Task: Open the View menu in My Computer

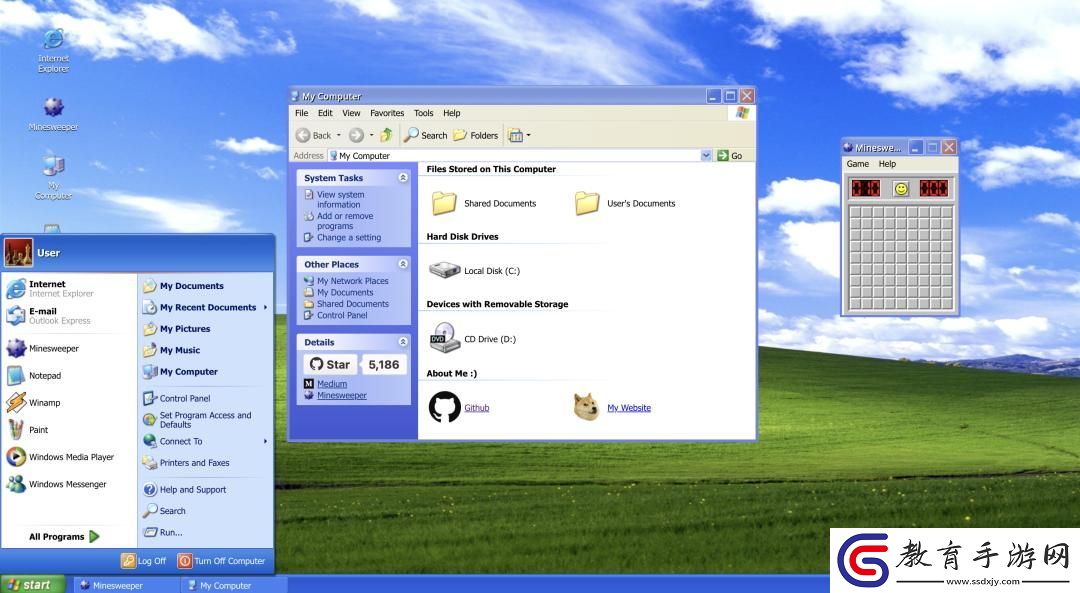Action: click(x=351, y=113)
